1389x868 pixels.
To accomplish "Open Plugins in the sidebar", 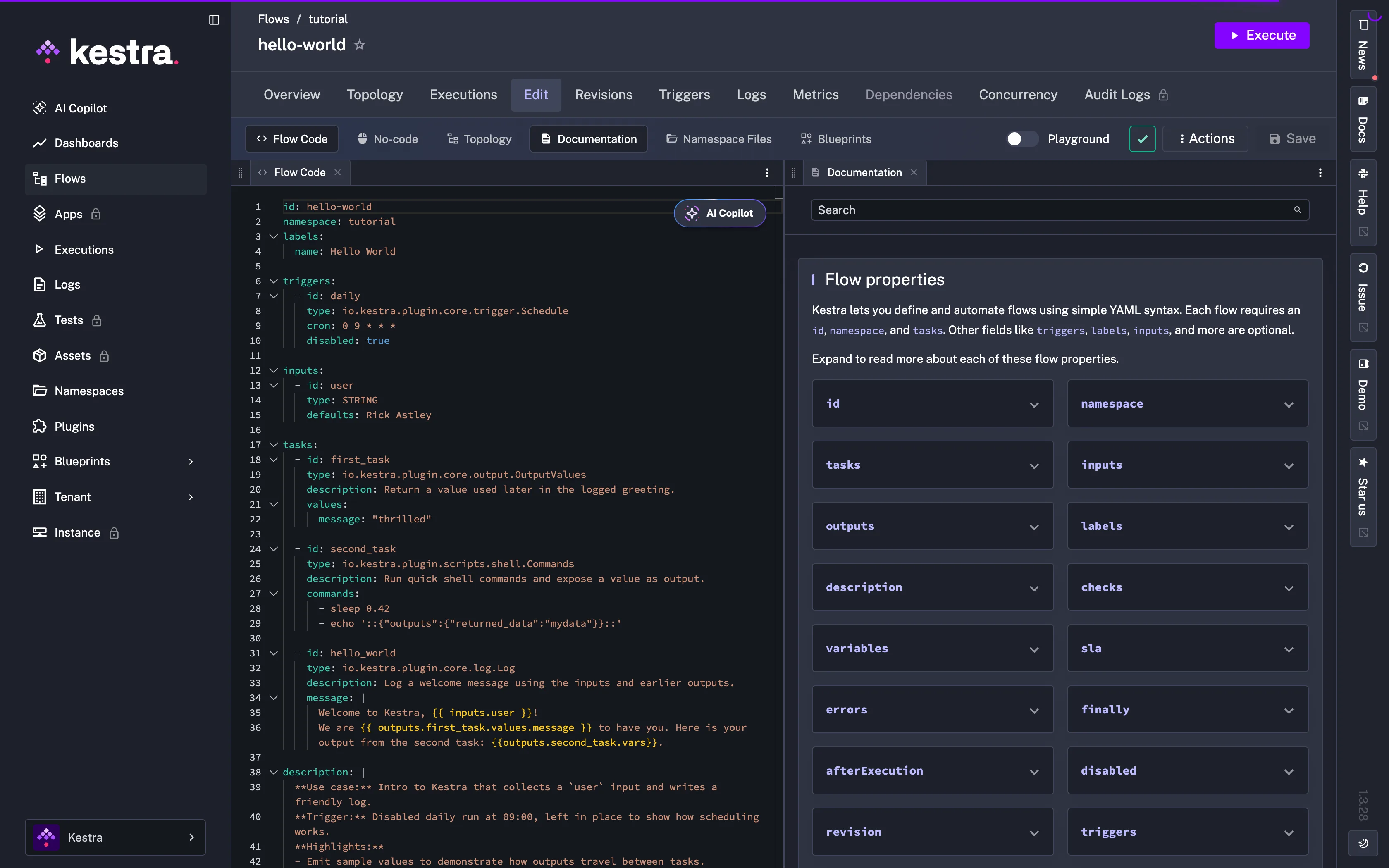I will click(x=115, y=427).
